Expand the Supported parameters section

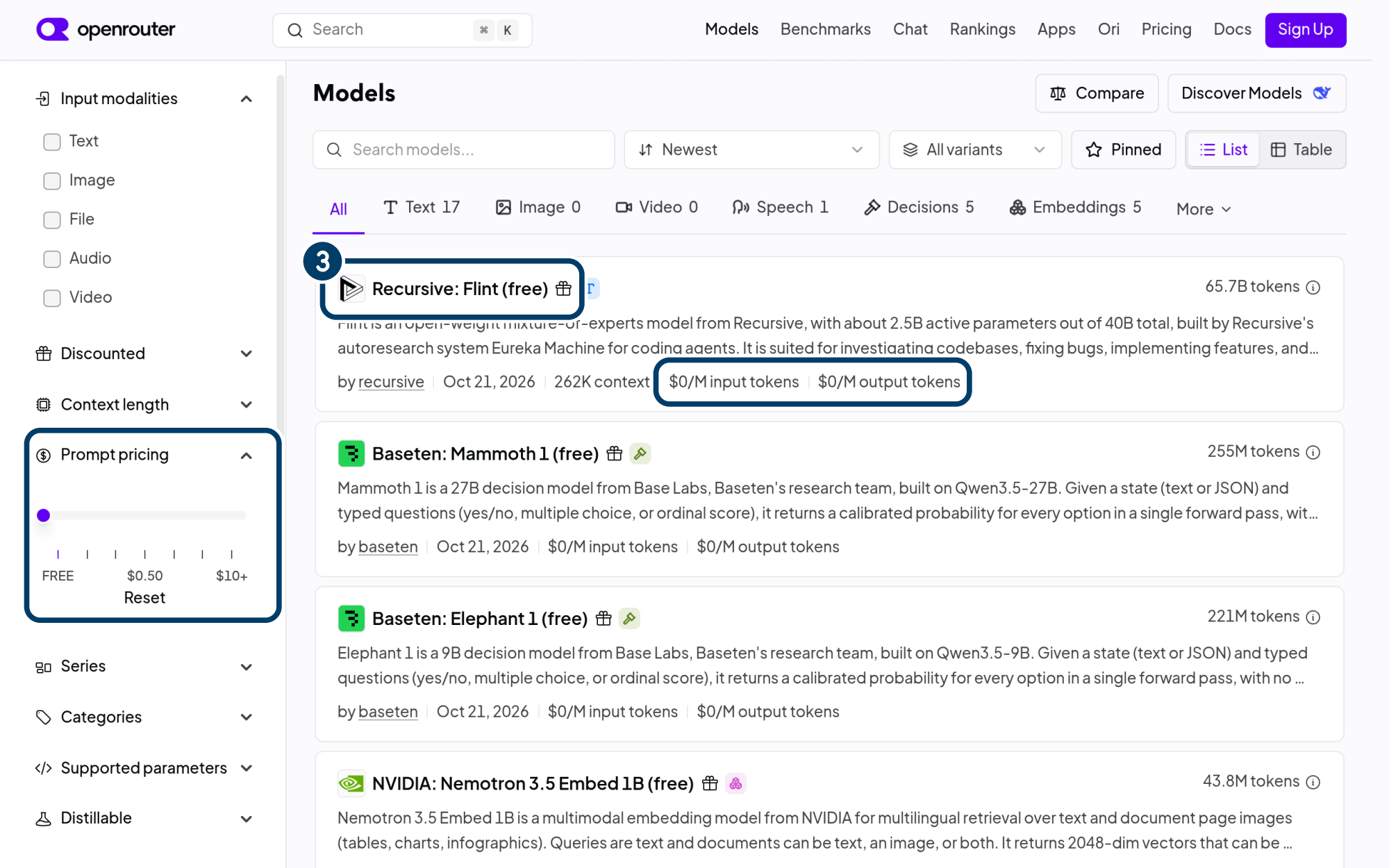(x=246, y=768)
